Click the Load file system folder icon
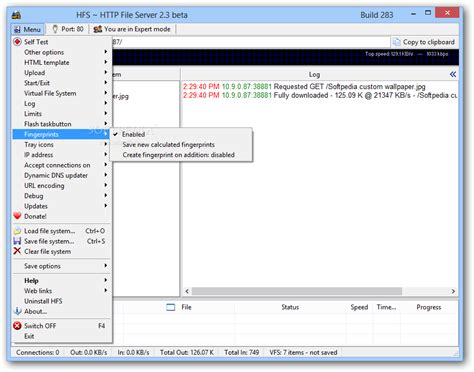This screenshot has height=372, width=474. pyautogui.click(x=17, y=231)
